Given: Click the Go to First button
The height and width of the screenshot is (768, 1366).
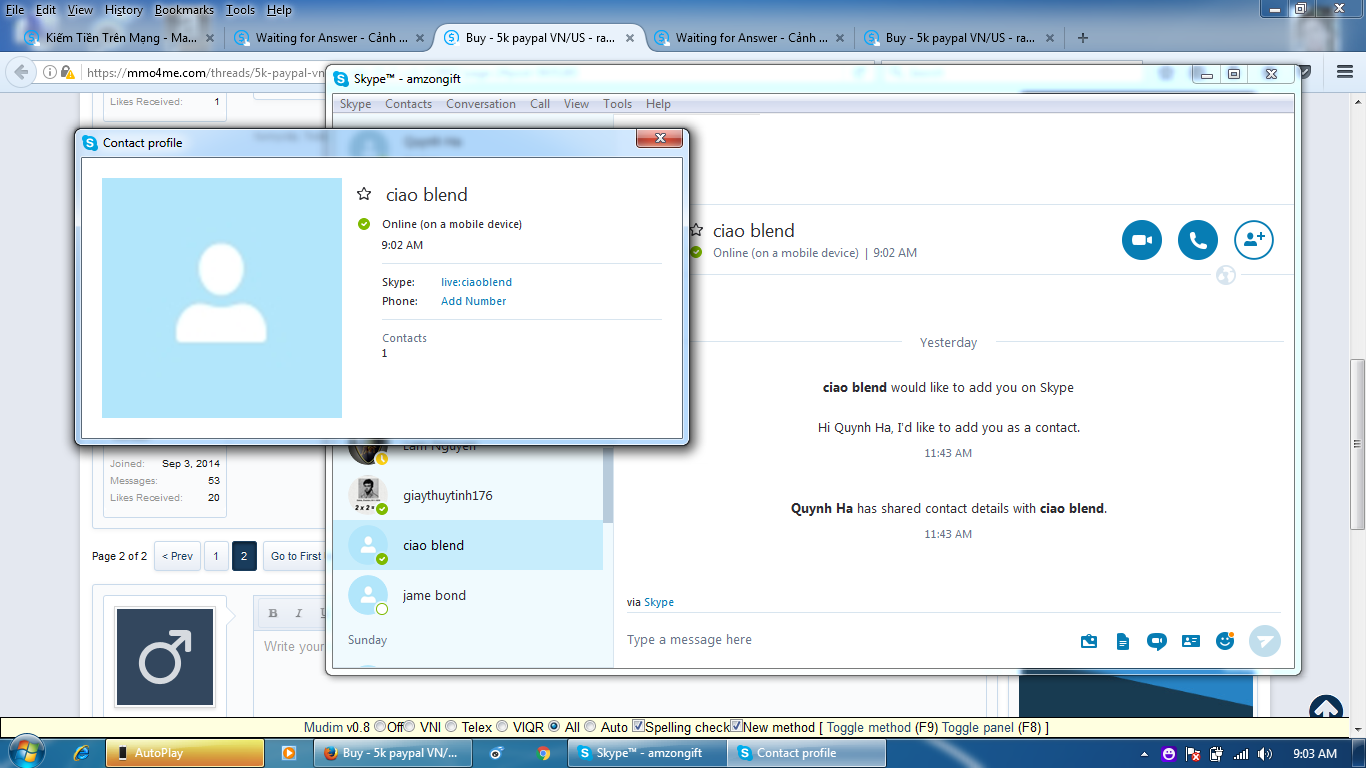Looking at the screenshot, I should point(296,556).
